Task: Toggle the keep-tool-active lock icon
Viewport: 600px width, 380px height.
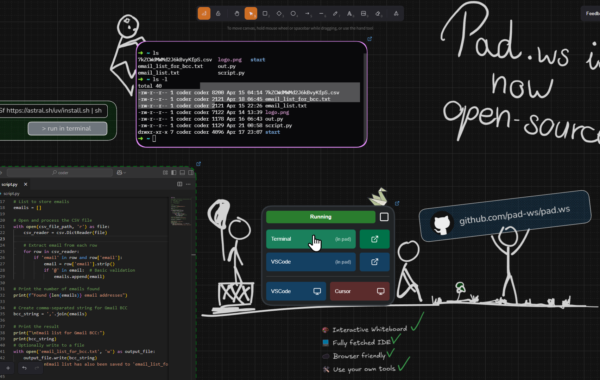Action: 218,13
